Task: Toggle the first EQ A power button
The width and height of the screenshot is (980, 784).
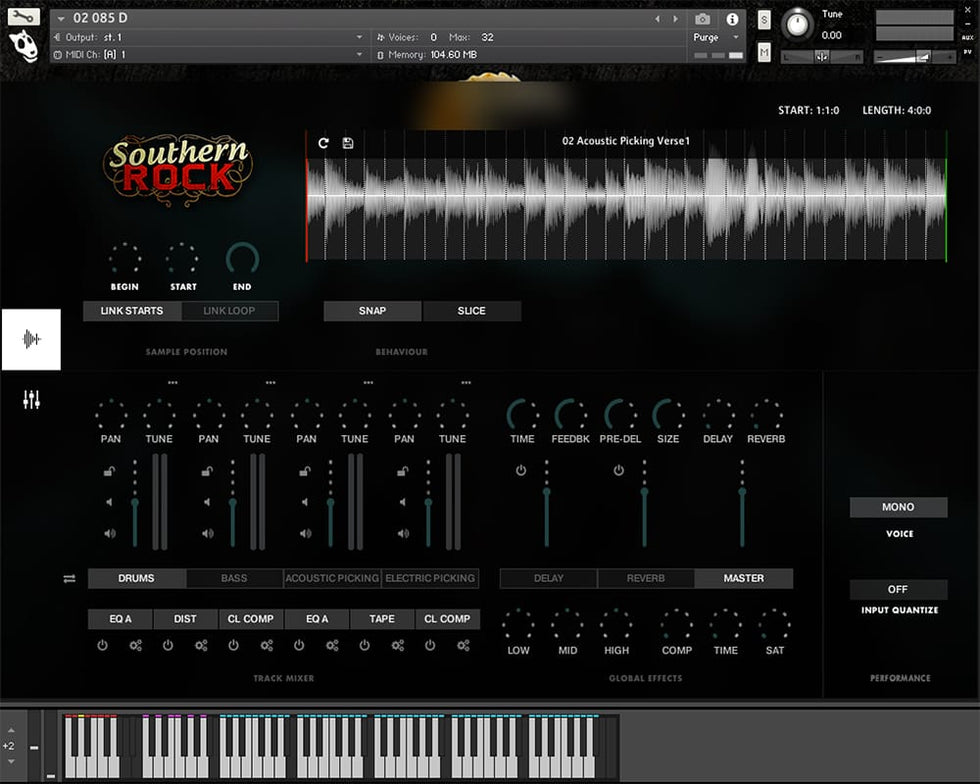Action: click(102, 646)
